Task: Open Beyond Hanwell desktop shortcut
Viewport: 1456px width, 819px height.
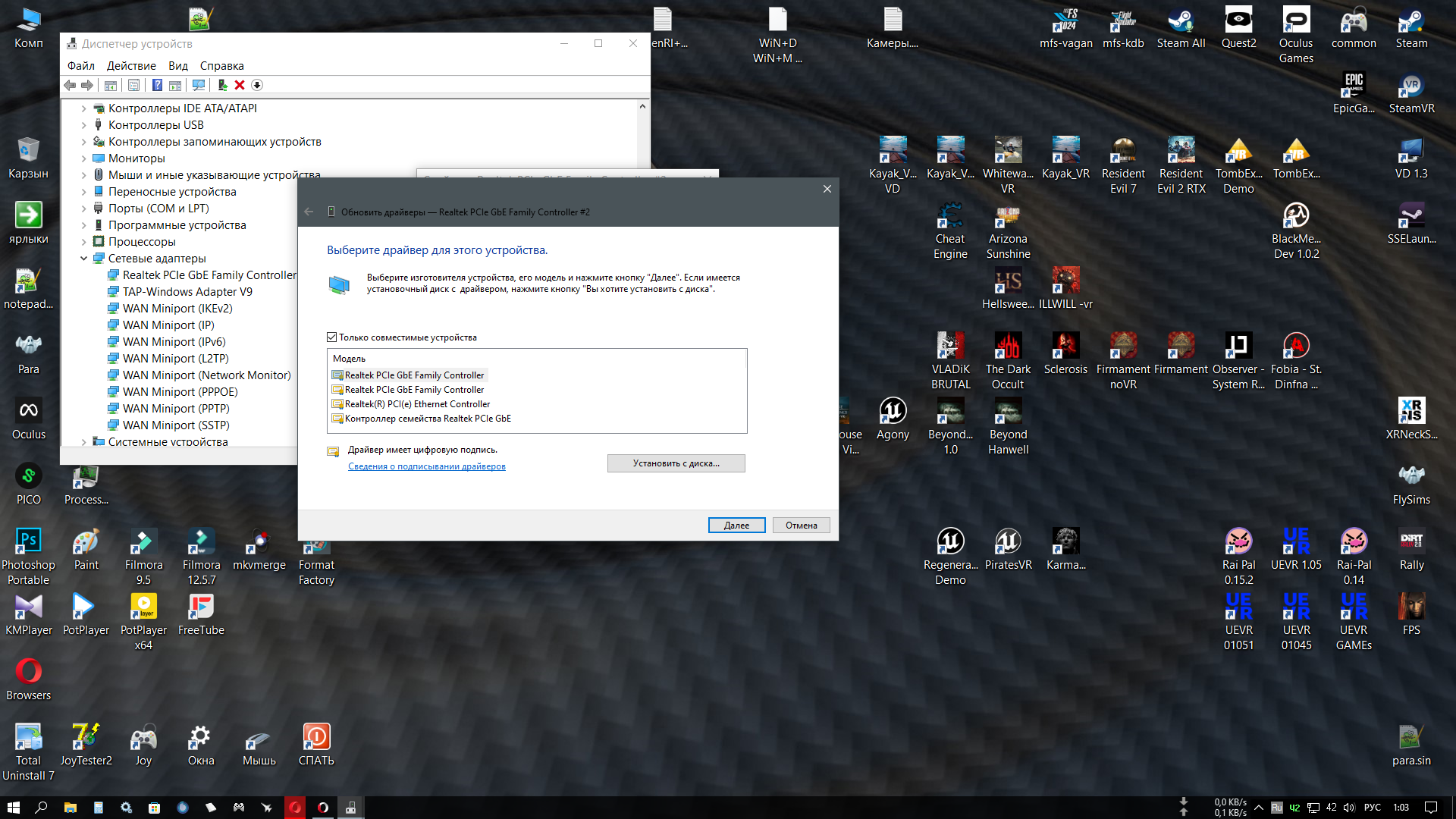Action: (1008, 428)
